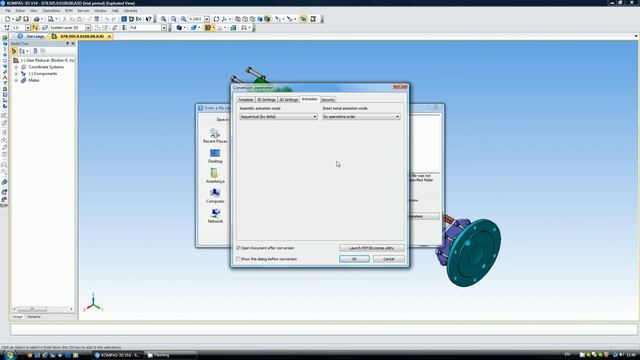
Task: Click the Variables toolbar icon
Action: click(x=139, y=19)
